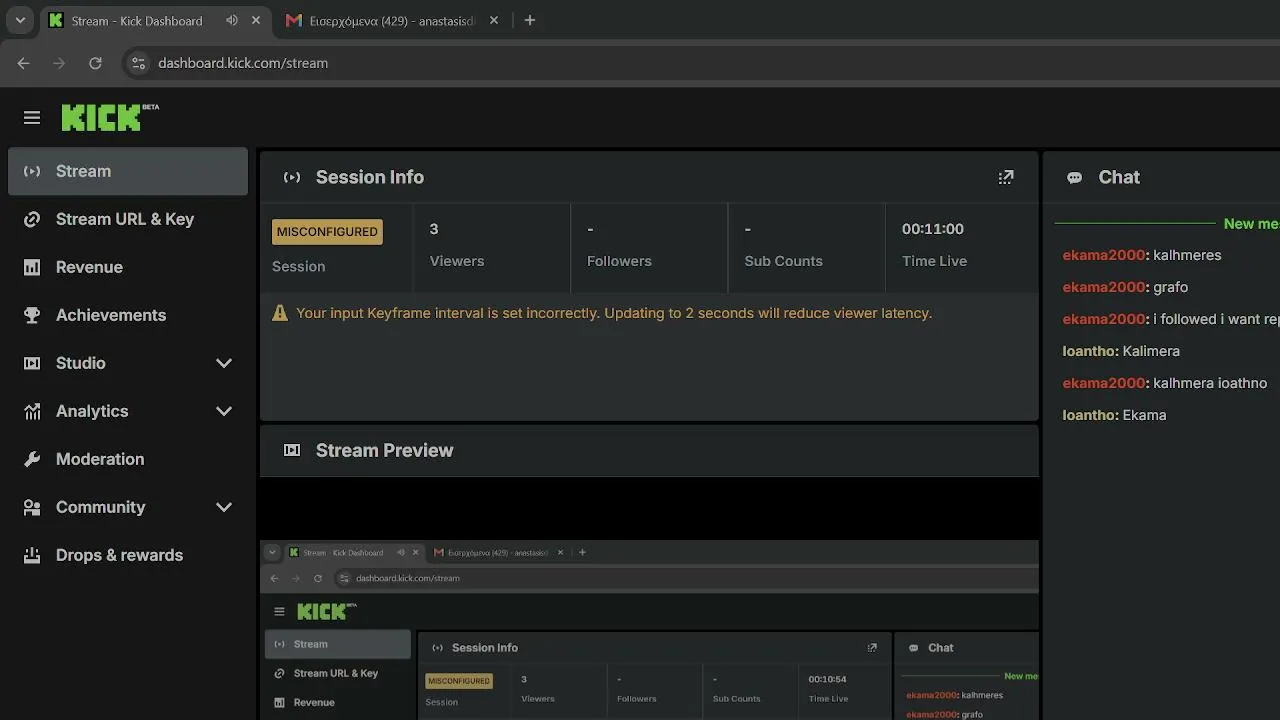Viewport: 1280px width, 720px height.
Task: Open the hamburger sidebar menu
Action: point(32,118)
